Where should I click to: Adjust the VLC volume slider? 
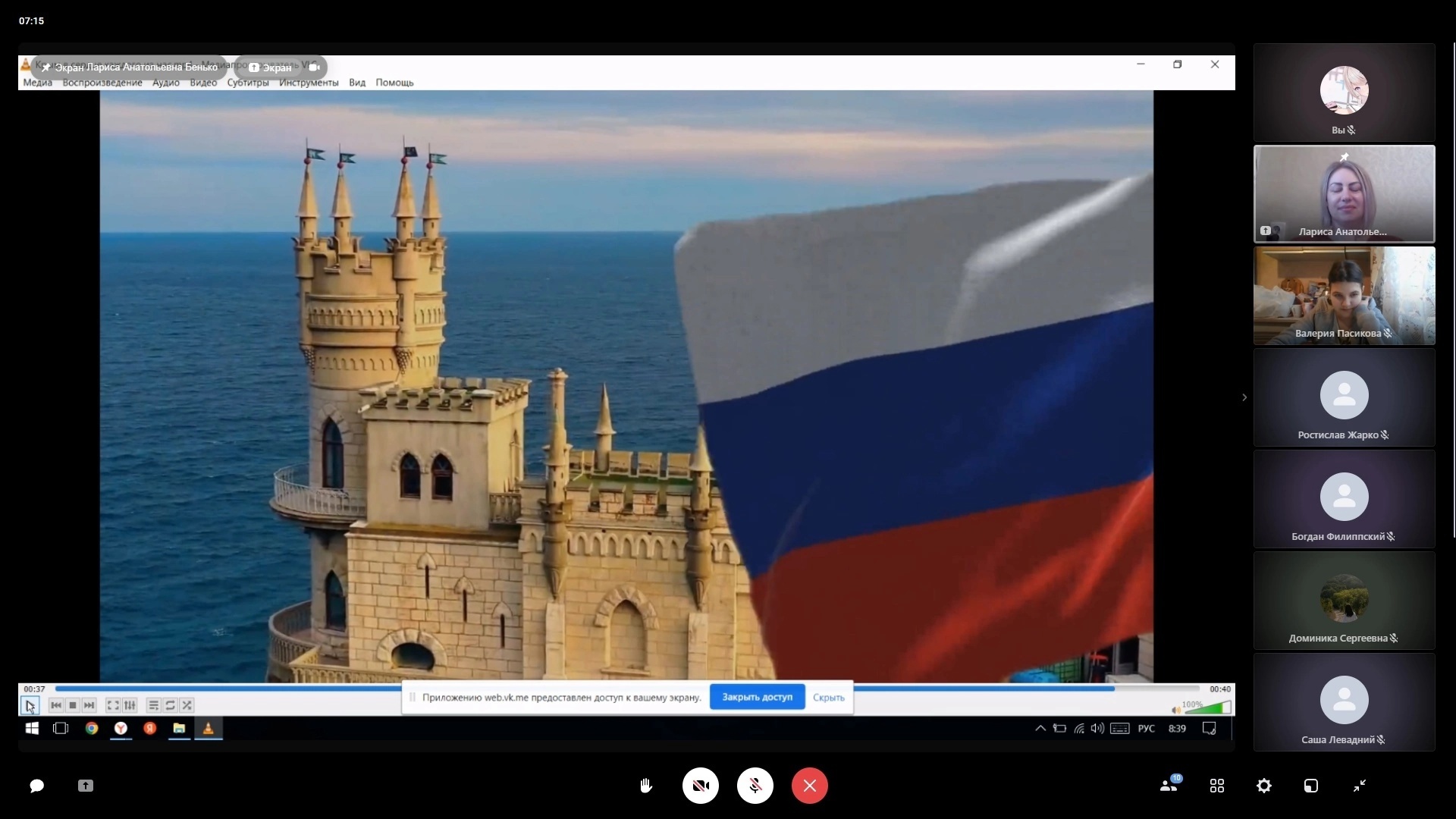(1207, 708)
